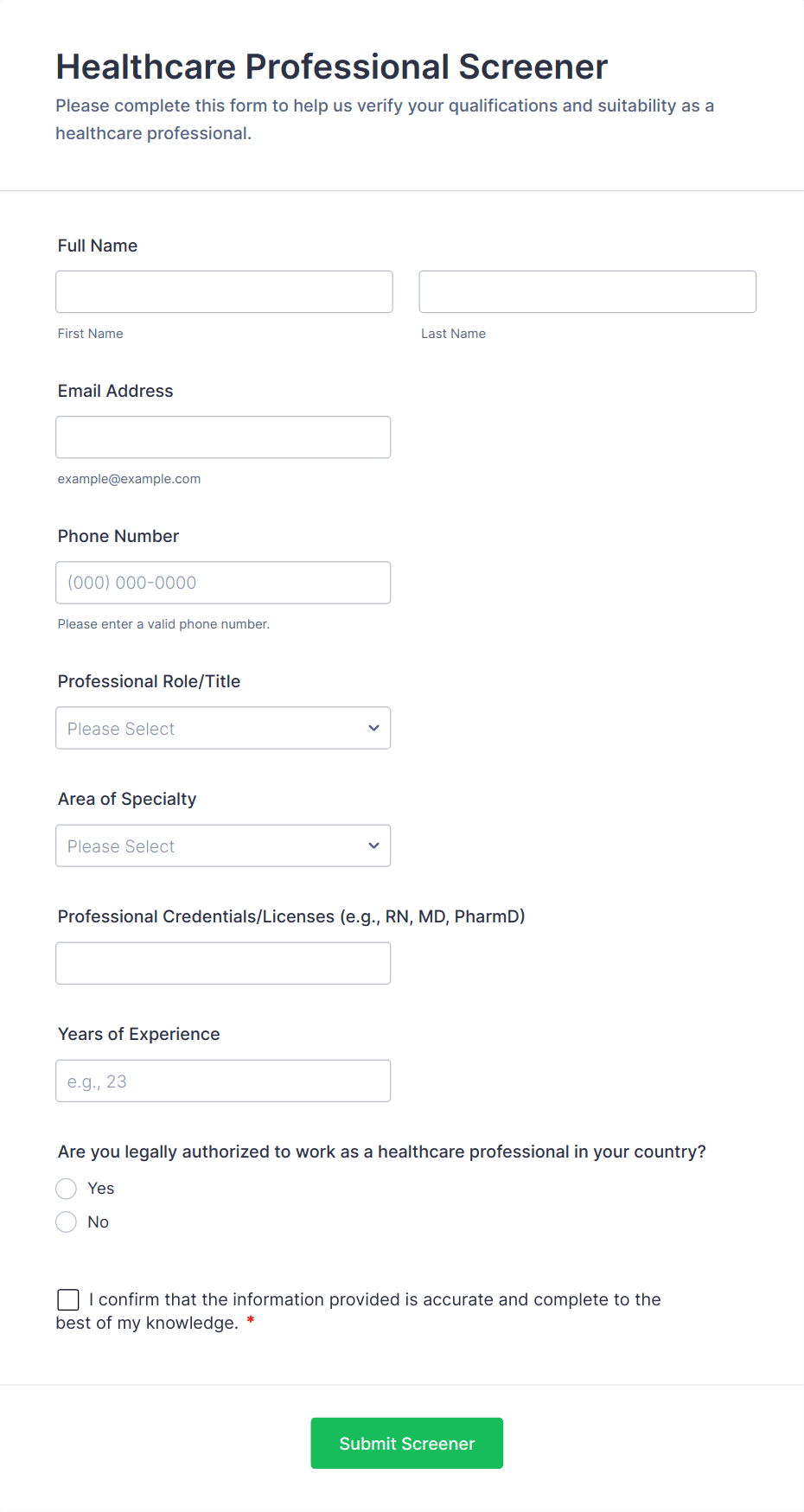
Task: Click the Professional Credentials/Licenses field
Action: (x=223, y=963)
